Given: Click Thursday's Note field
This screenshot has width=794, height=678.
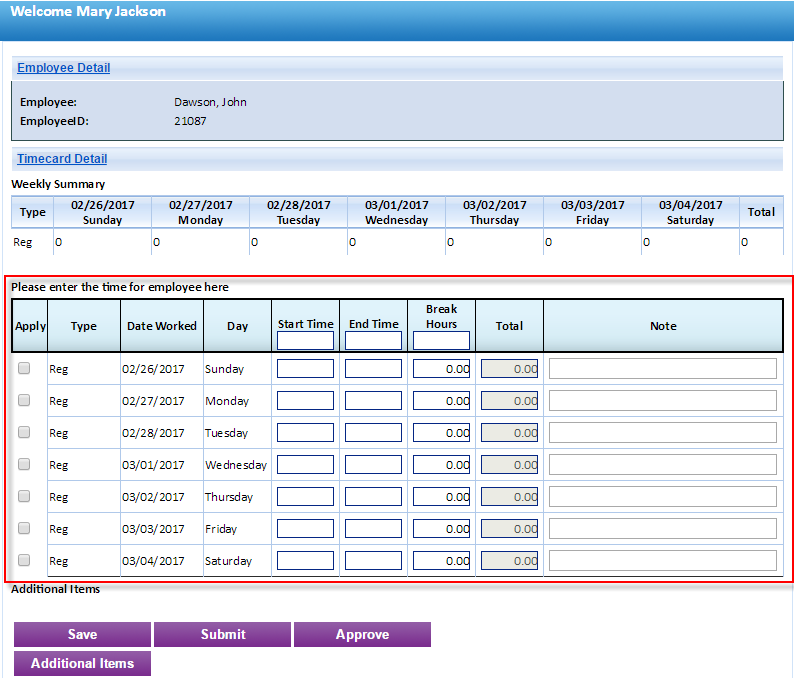Looking at the screenshot, I should click(663, 497).
